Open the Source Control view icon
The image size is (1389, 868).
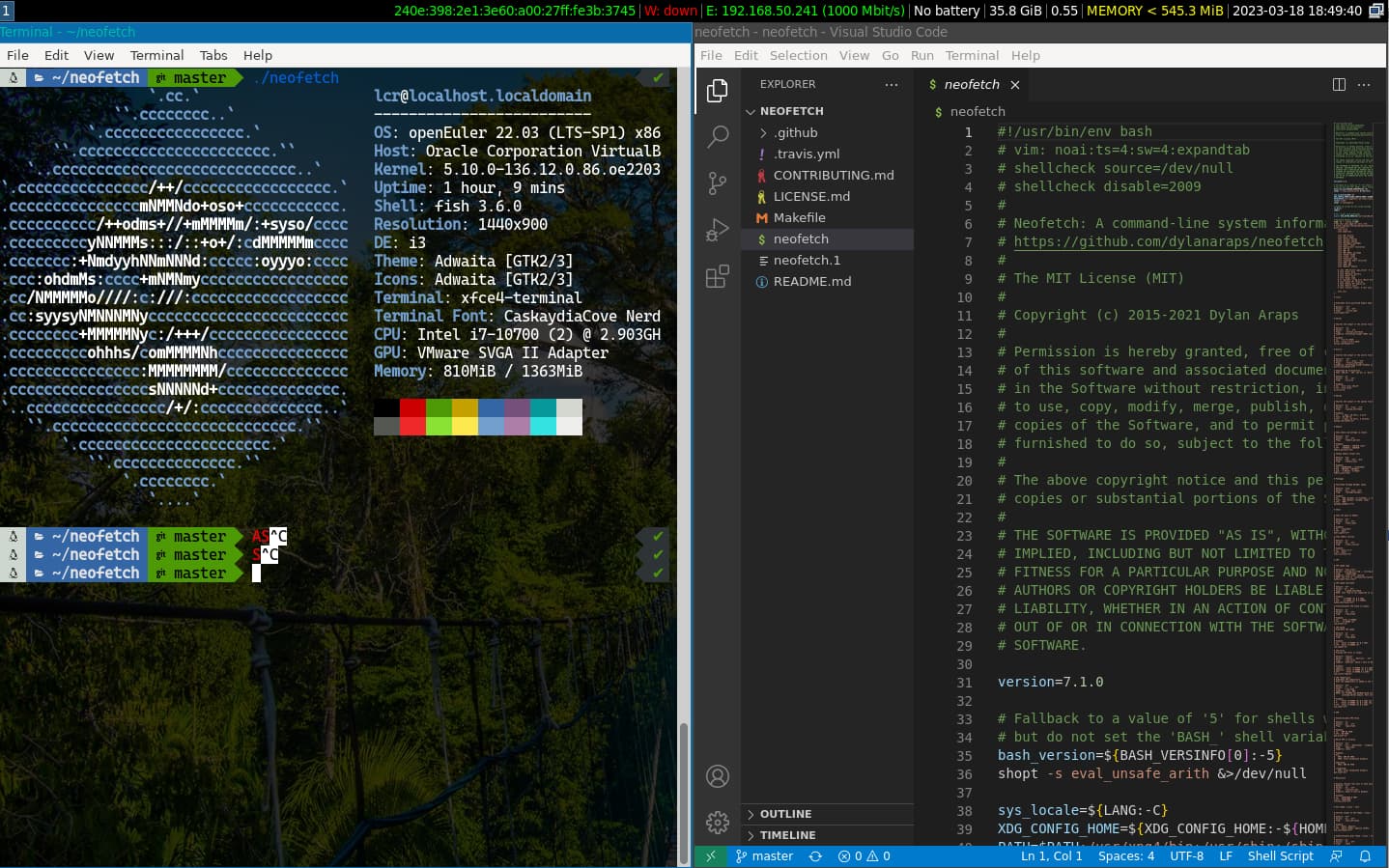click(717, 183)
